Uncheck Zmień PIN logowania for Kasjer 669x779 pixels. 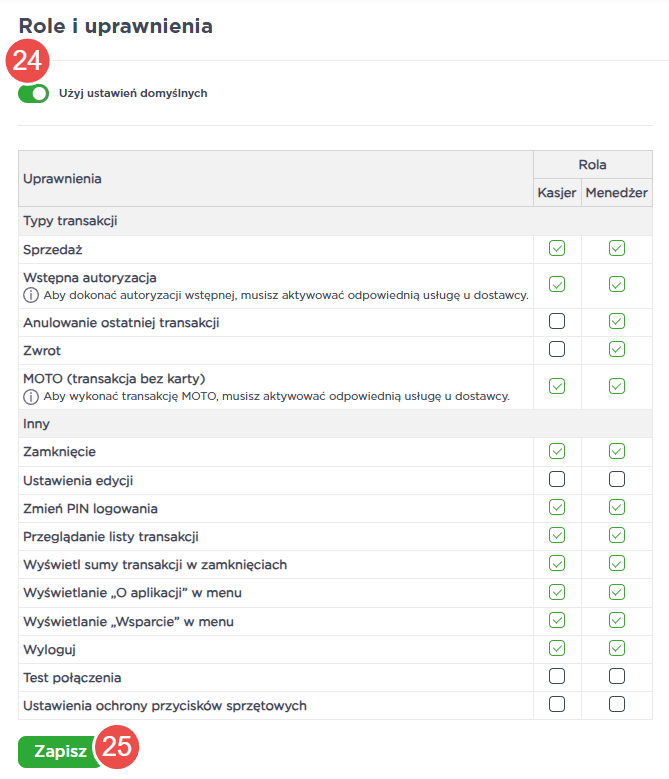[557, 507]
